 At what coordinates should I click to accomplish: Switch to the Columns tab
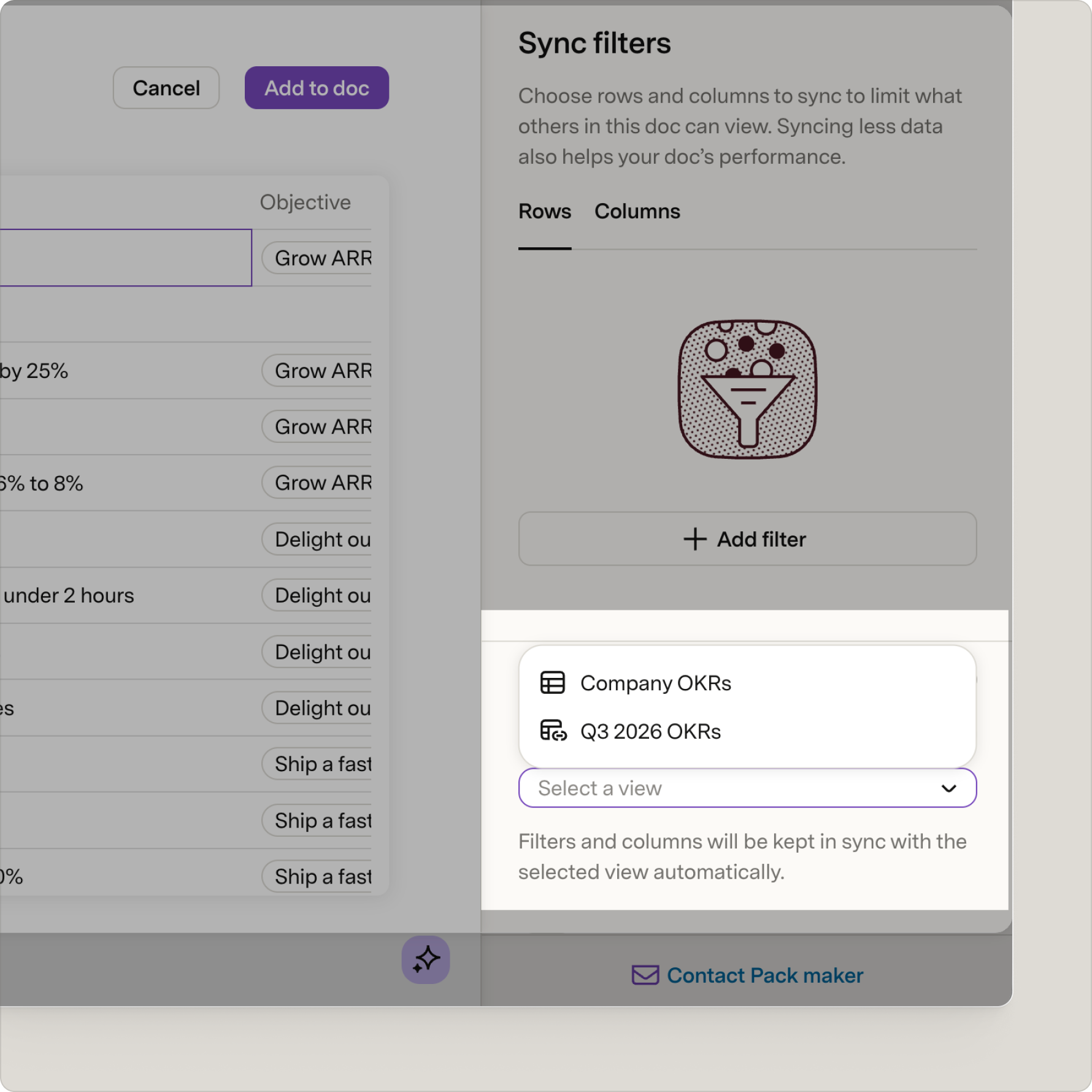(x=637, y=211)
